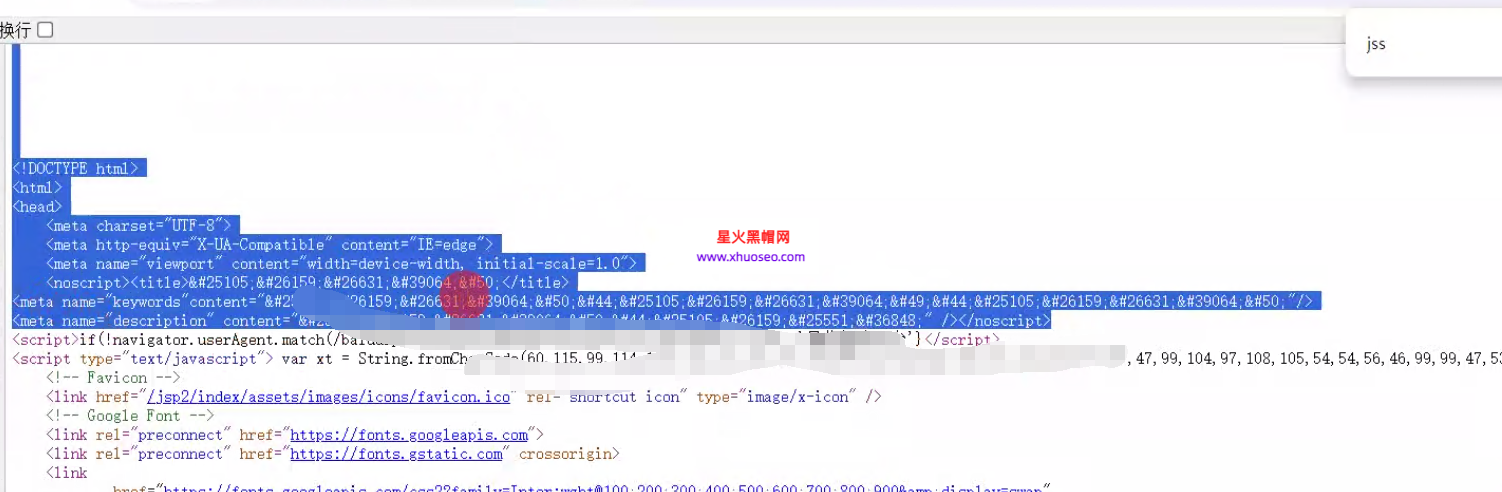The height and width of the screenshot is (492, 1502).
Task: Click the meta name="description" line
Action: click(x=531, y=320)
